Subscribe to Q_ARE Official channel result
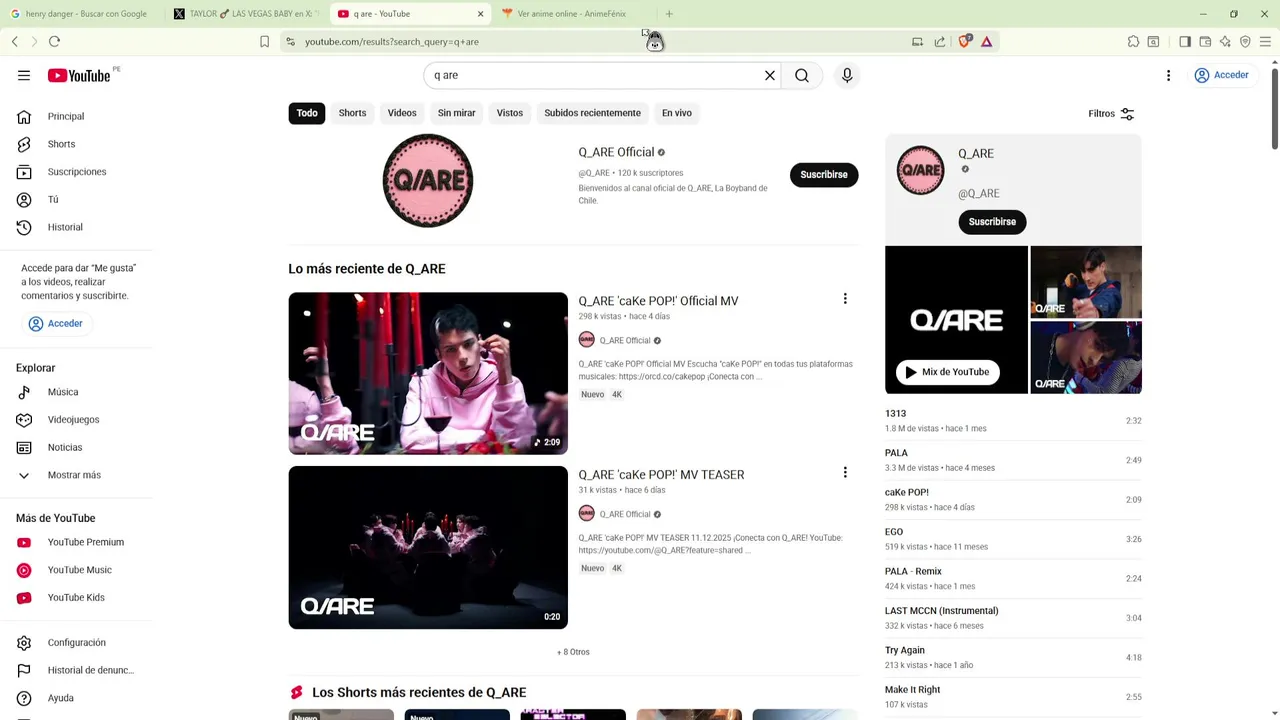Viewport: 1280px width, 720px height. (x=824, y=175)
